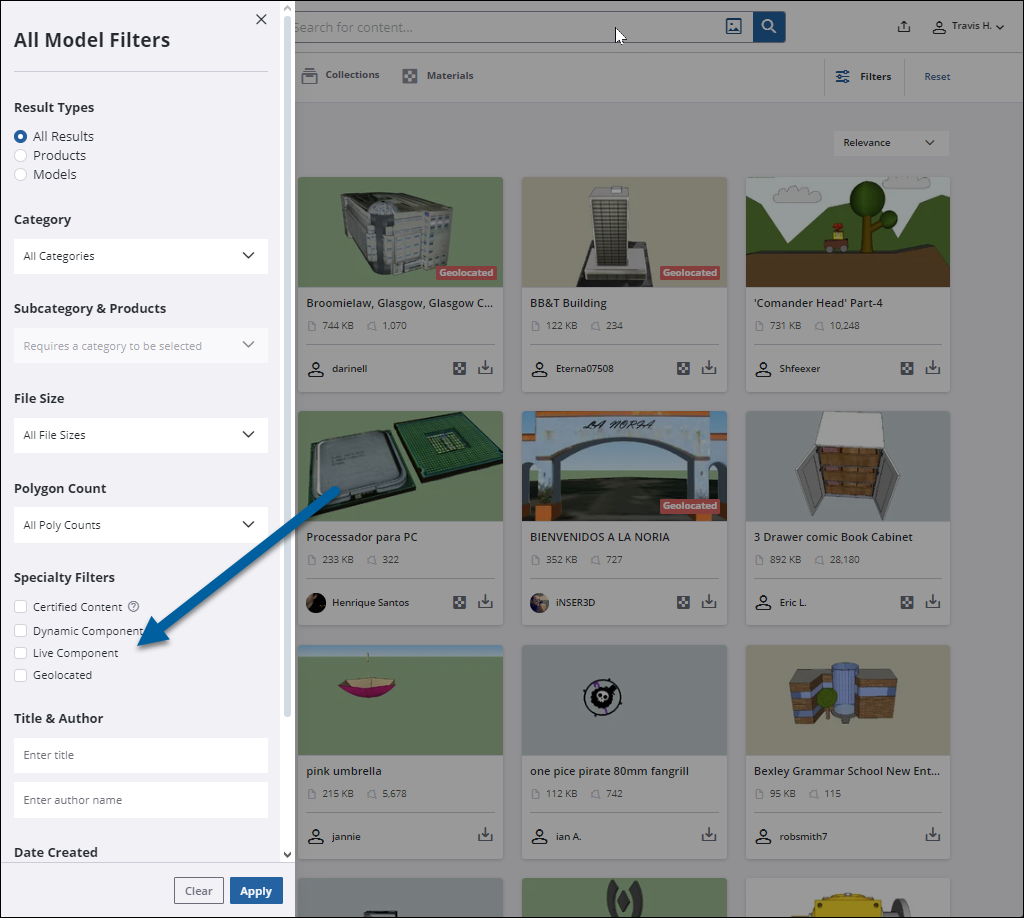Select the Products result type radio button
The image size is (1024, 918).
click(x=20, y=155)
